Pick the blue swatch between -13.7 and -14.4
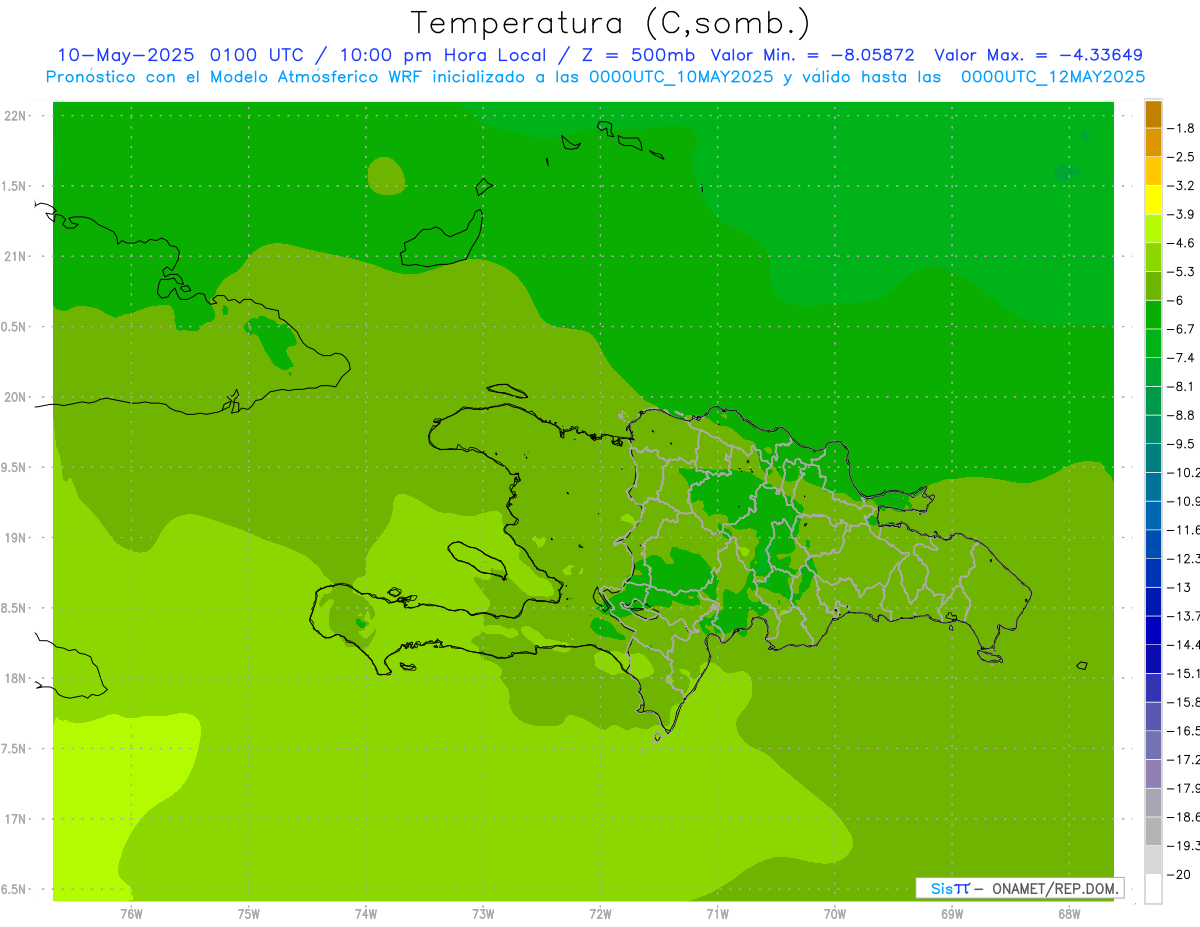Viewport: 1200px width, 927px height. coord(1153,630)
